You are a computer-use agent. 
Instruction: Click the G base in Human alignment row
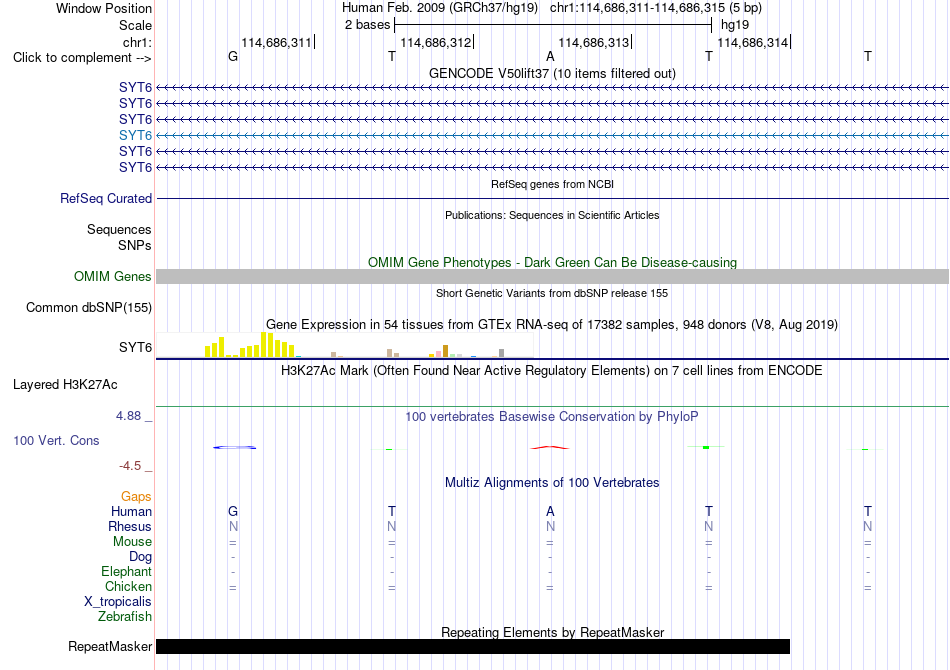coord(233,511)
